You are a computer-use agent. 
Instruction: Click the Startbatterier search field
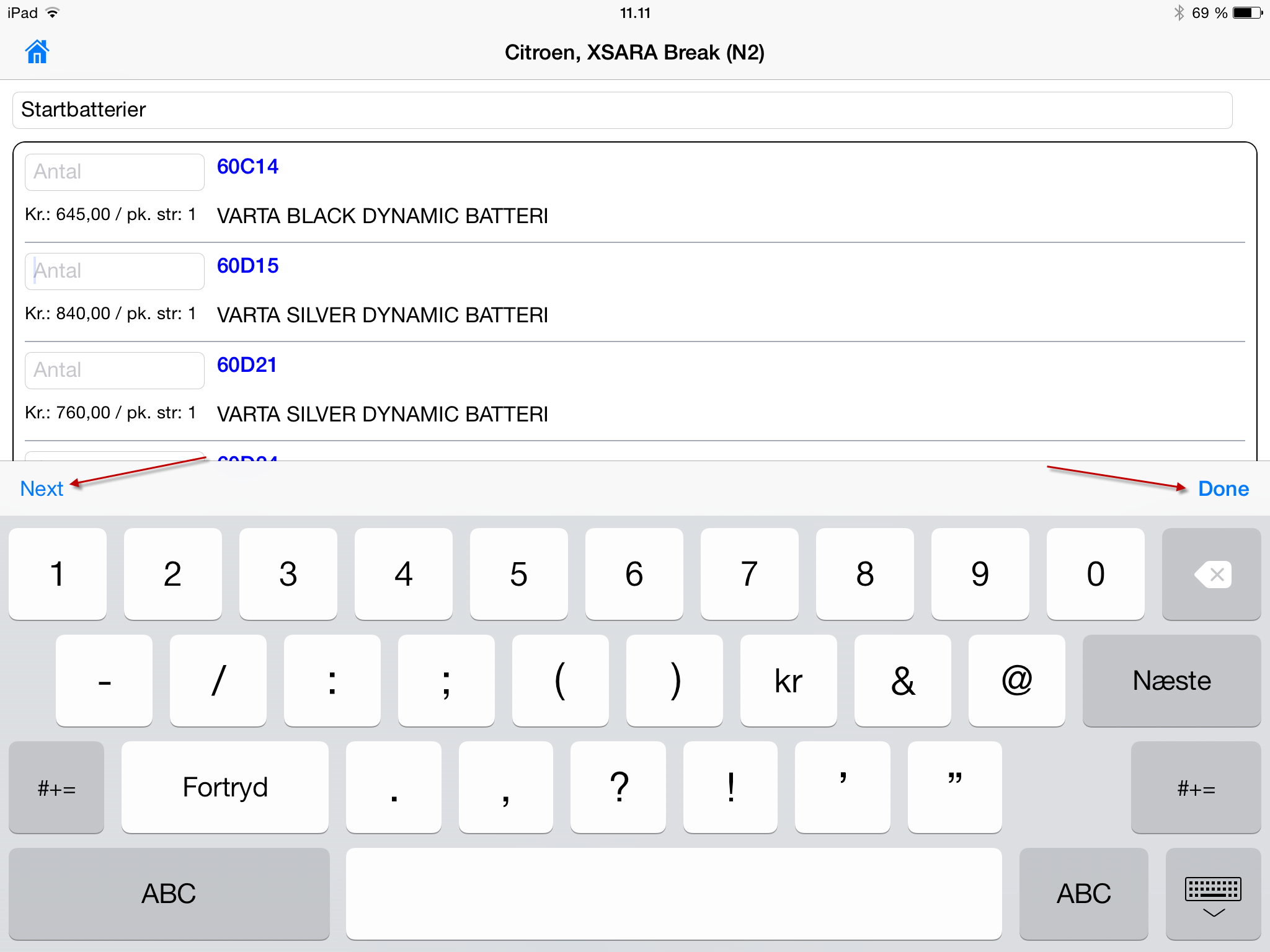pos(622,110)
